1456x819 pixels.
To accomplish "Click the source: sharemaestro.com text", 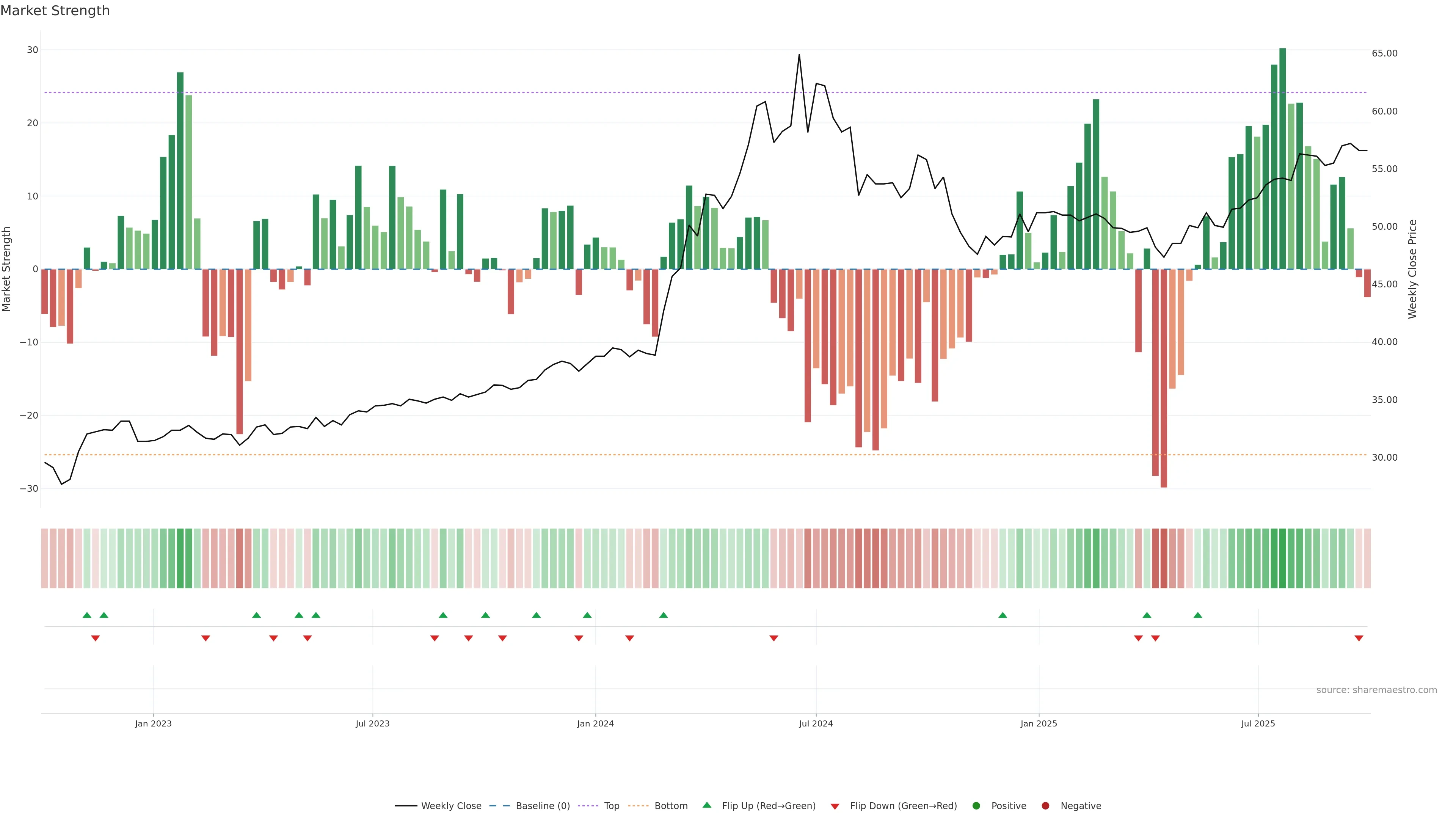I will [x=1376, y=690].
